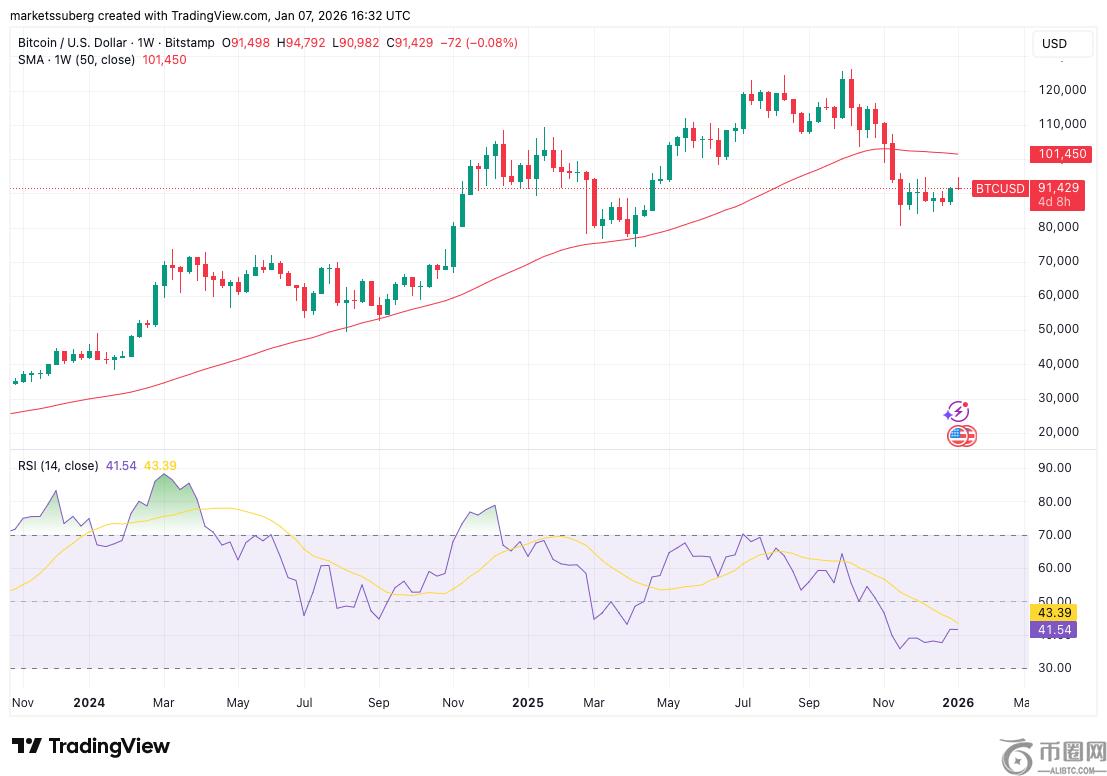Click the yellow 43.39 RSI average label
The image size is (1107, 776).
tap(1053, 613)
